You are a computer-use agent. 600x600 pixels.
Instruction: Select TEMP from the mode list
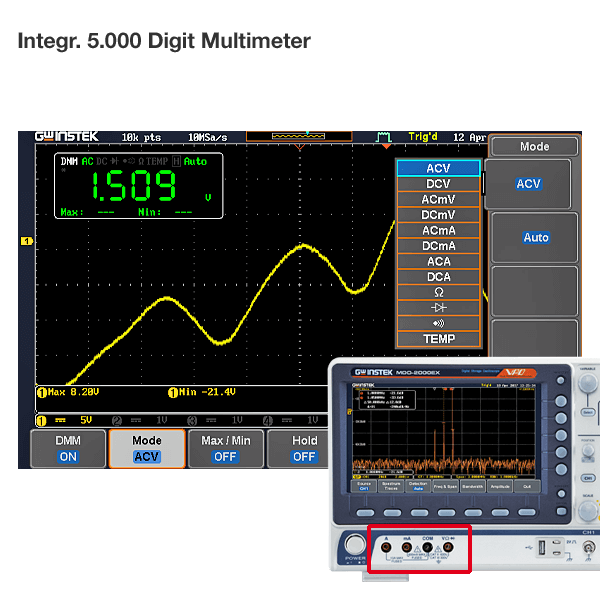point(438,339)
